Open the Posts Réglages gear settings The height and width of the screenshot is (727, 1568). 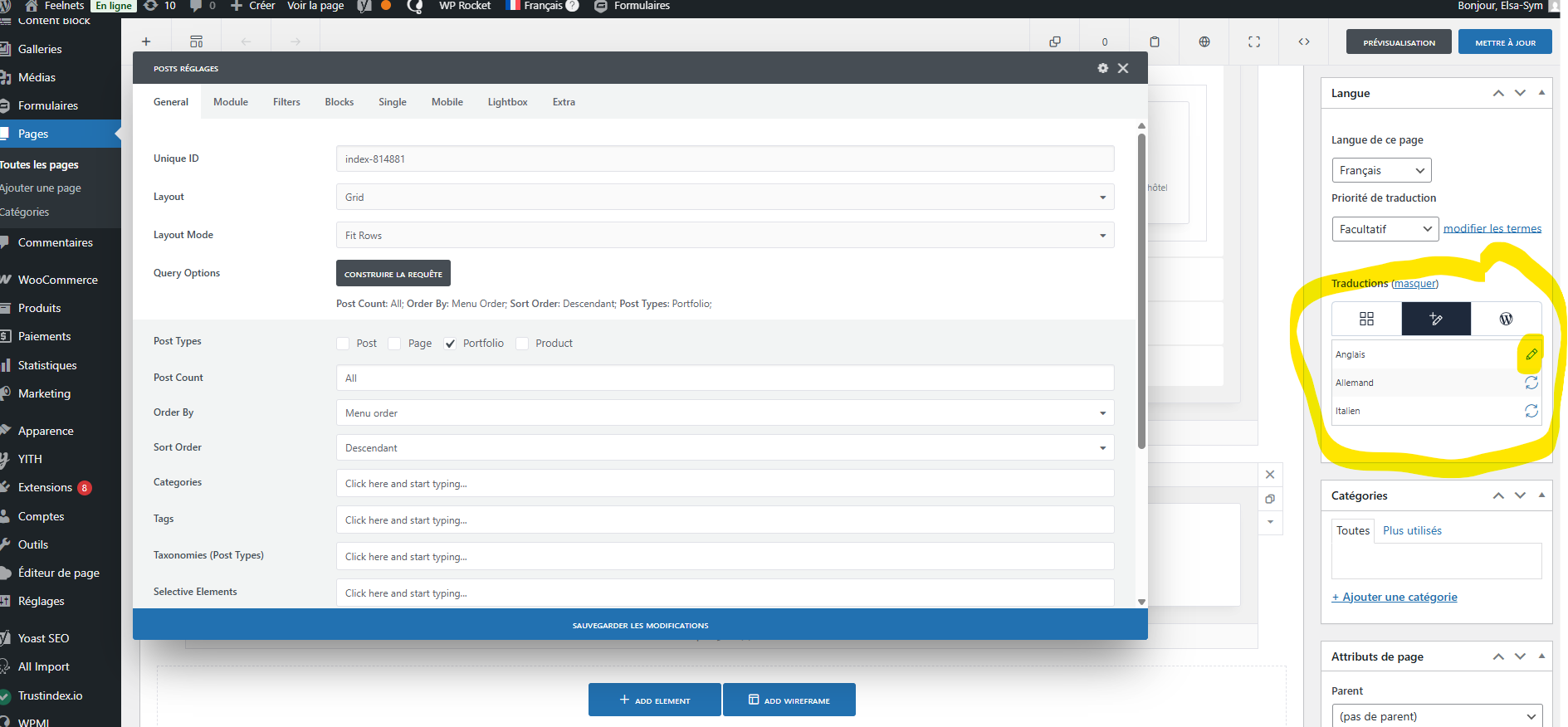coord(1102,68)
